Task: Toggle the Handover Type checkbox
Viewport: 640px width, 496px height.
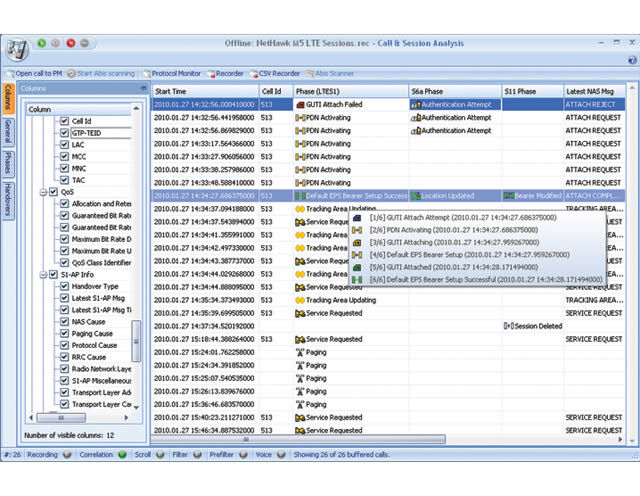Action: pyautogui.click(x=64, y=287)
